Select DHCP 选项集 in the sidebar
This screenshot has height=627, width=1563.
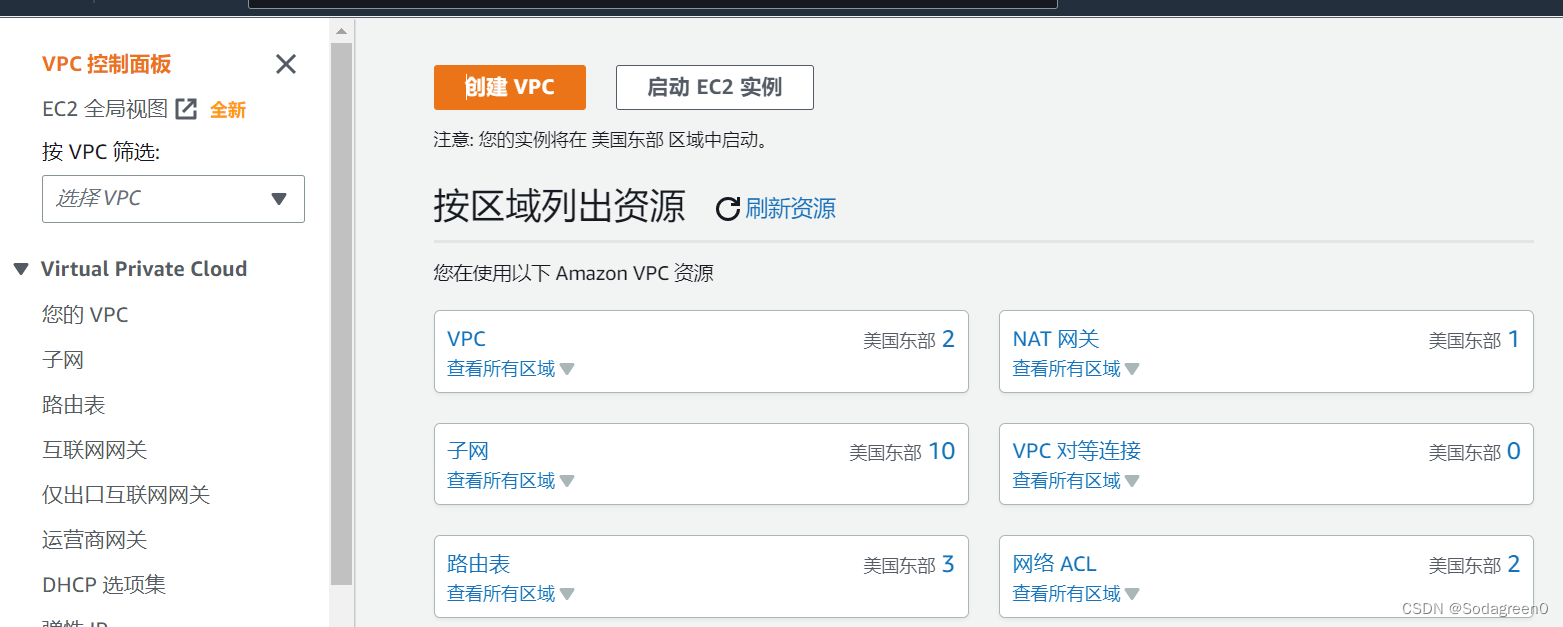point(104,585)
